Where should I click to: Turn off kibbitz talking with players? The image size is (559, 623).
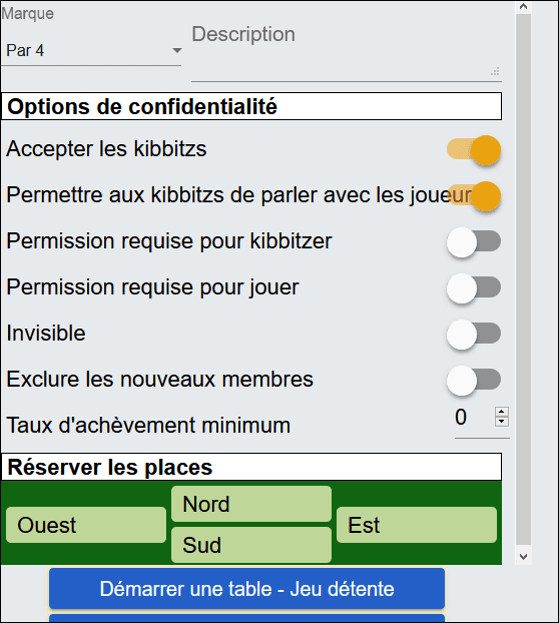(x=474, y=196)
